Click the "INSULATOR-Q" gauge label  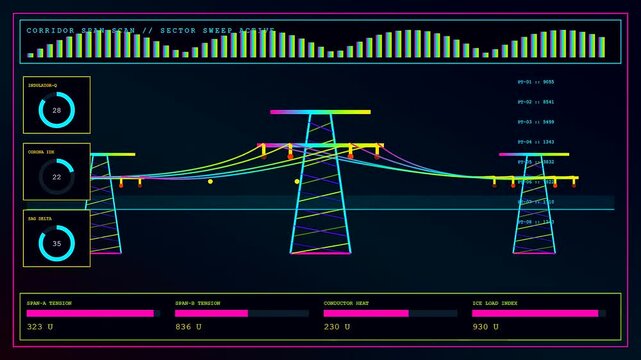click(43, 85)
